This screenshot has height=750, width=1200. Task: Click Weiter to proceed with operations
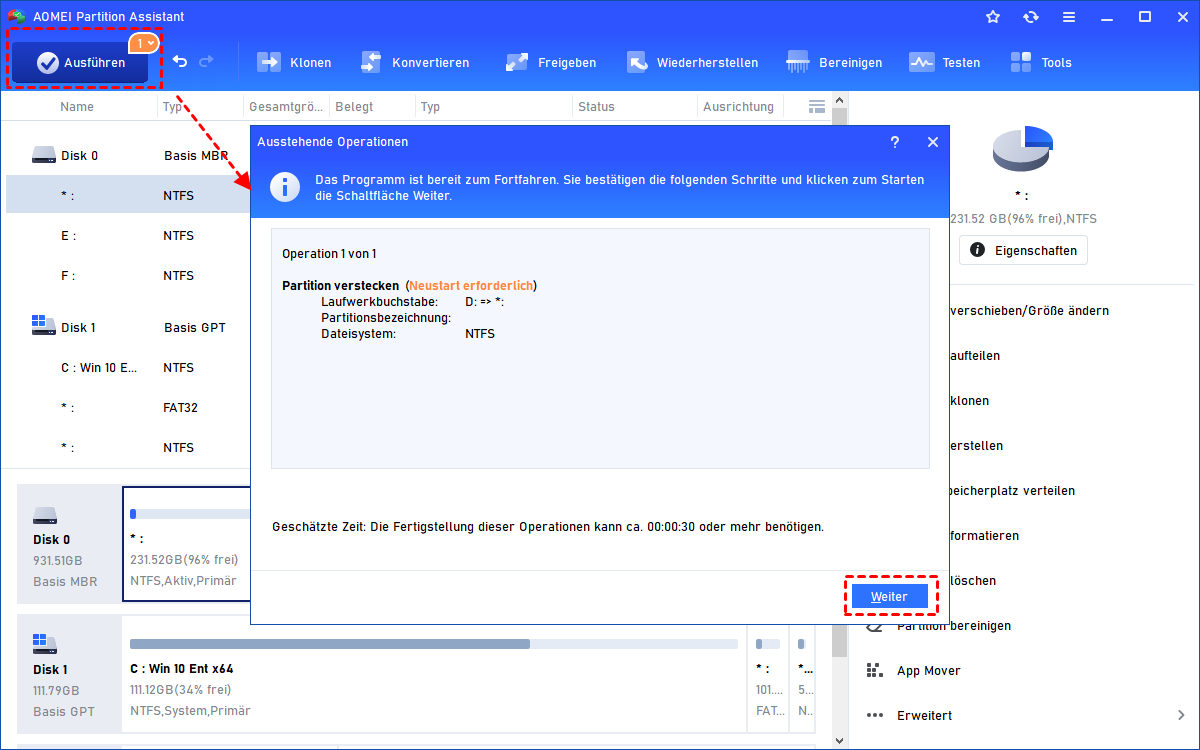(x=889, y=596)
